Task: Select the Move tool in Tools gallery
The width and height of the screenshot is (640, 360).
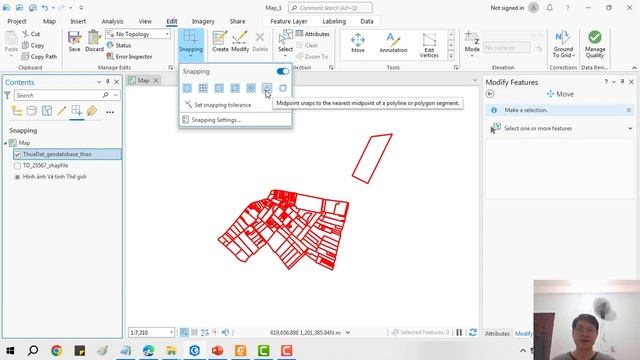Action: 358,43
